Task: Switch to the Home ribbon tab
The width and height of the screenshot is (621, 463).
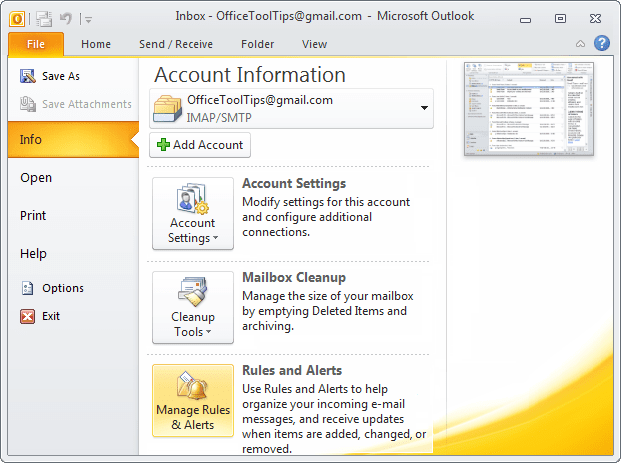Action: 96,44
